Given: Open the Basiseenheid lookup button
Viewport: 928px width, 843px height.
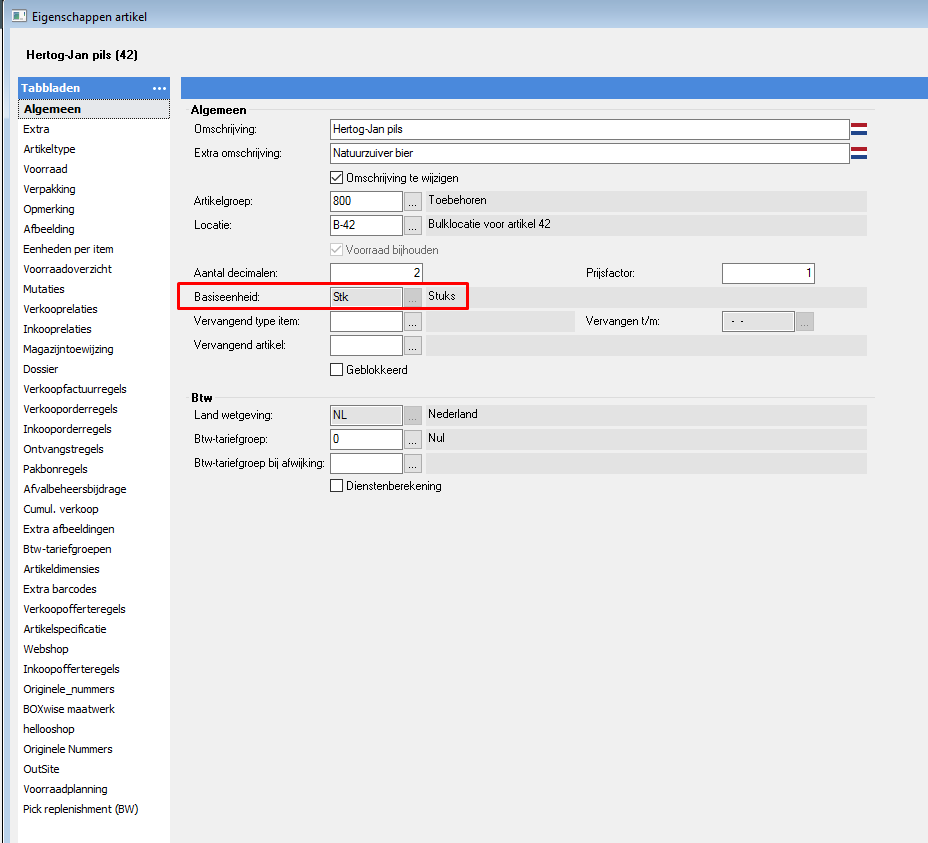Looking at the screenshot, I should tap(413, 297).
